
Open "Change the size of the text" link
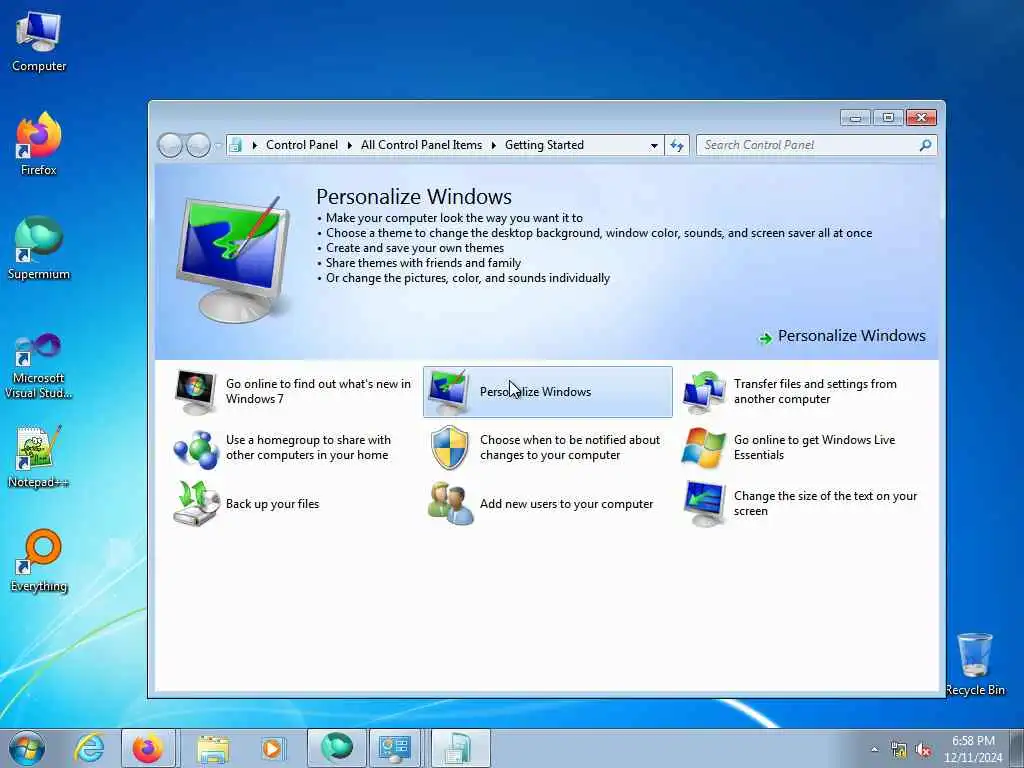coord(825,504)
